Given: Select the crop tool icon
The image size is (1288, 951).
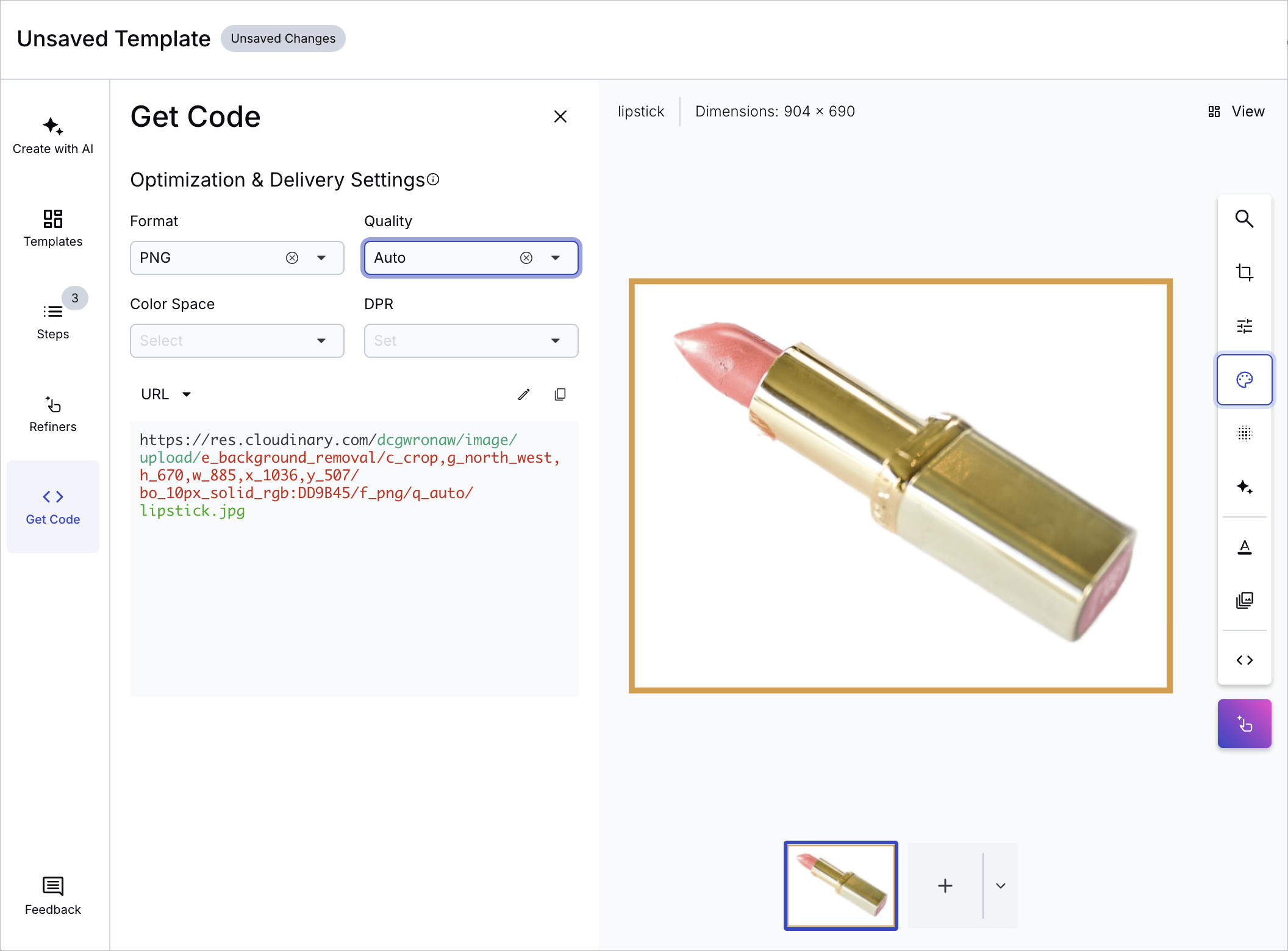Looking at the screenshot, I should 1244,272.
